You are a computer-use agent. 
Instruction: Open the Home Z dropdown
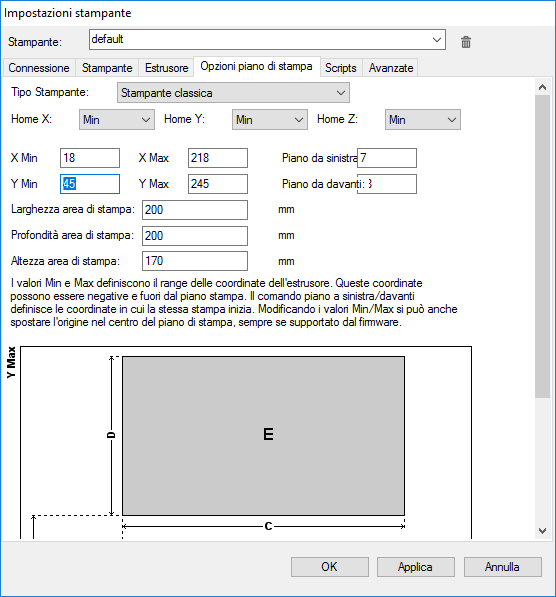[423, 120]
